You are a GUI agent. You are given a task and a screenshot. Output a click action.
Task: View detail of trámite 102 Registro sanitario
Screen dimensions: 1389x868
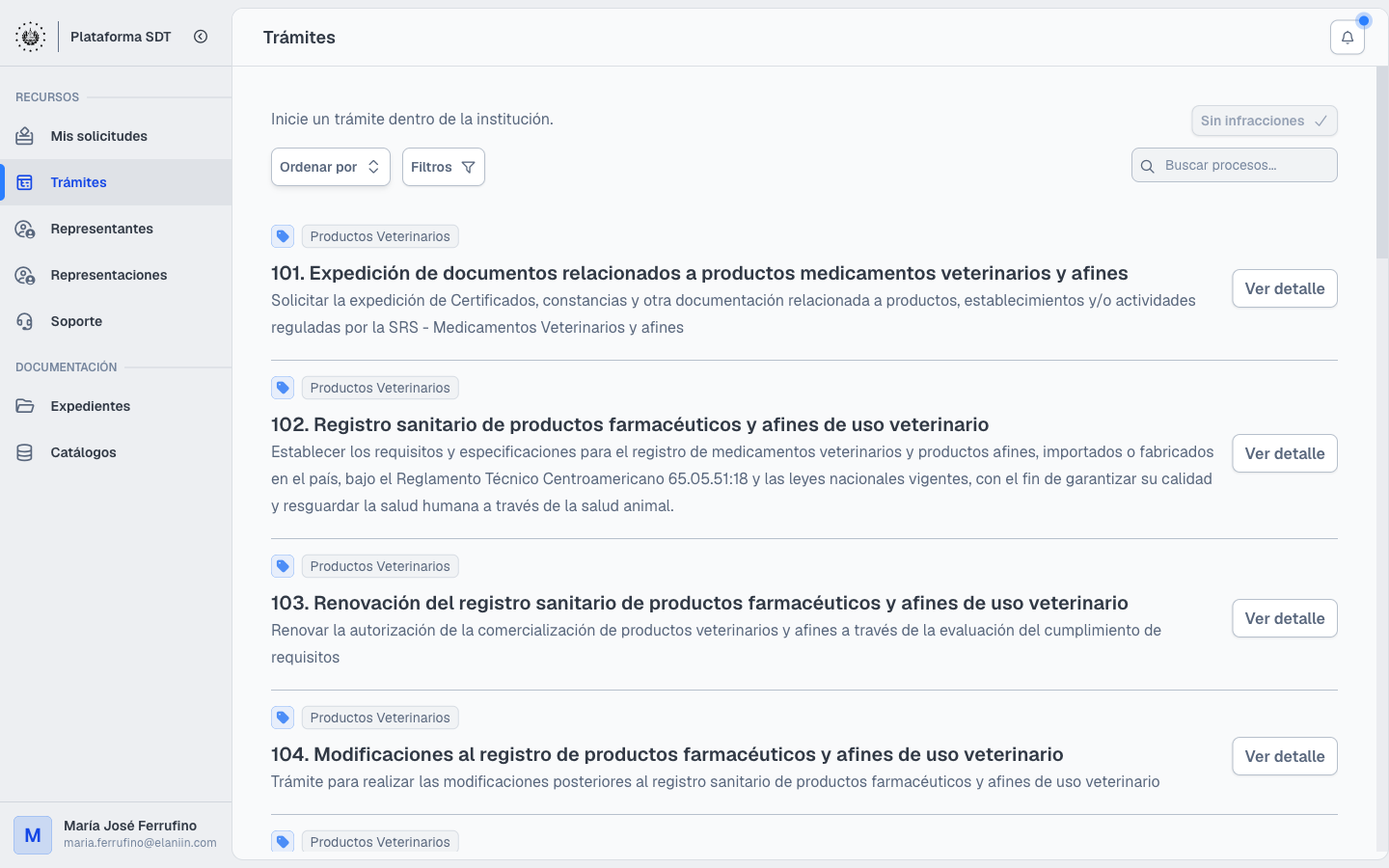point(1285,453)
